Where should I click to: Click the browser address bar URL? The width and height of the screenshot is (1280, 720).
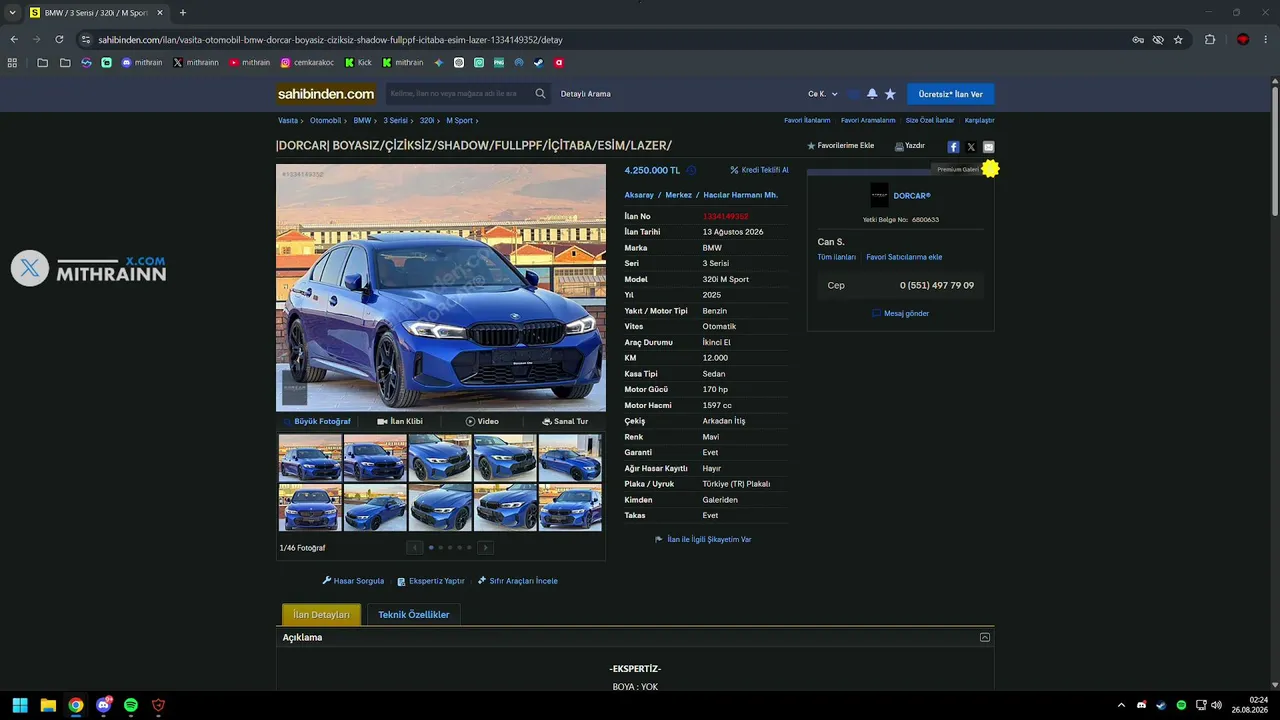pyautogui.click(x=330, y=40)
